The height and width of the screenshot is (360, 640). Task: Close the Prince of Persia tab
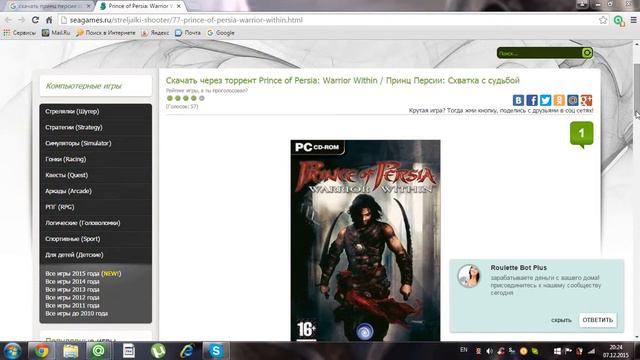[x=178, y=6]
